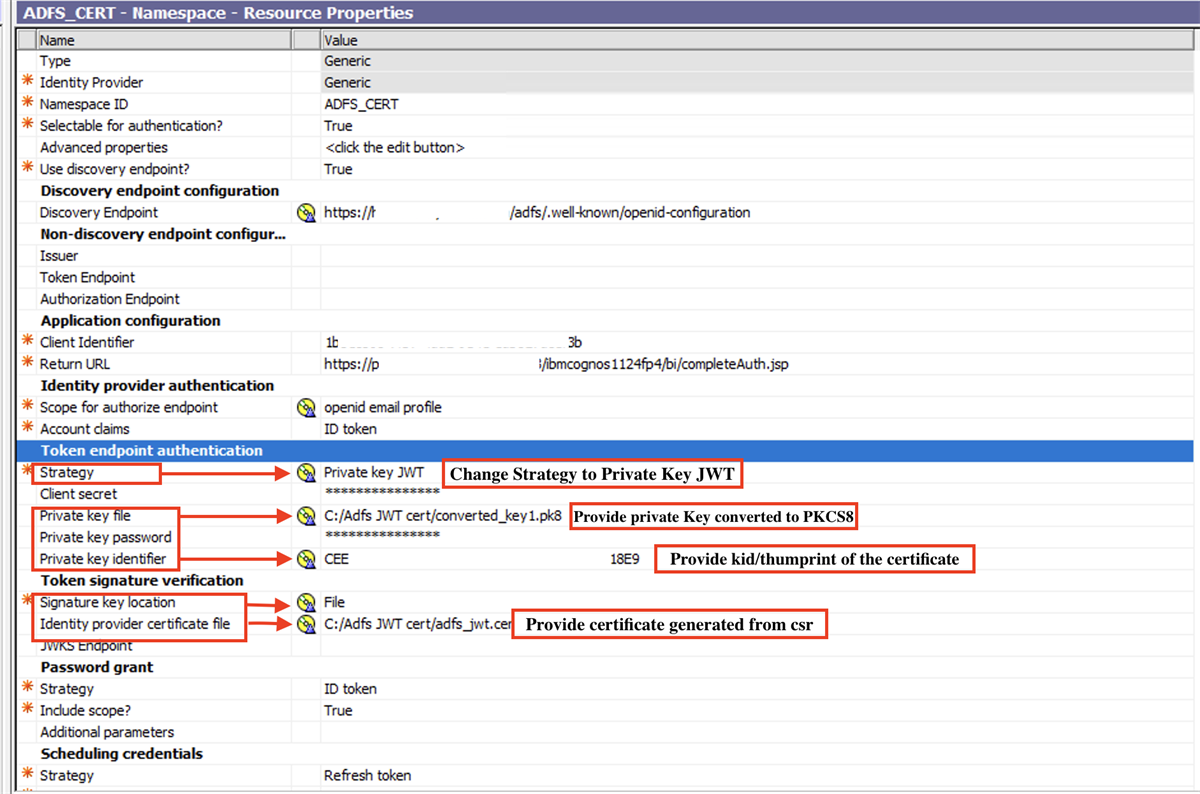
Task: Select the Private key identifier property name
Action: coord(103,559)
